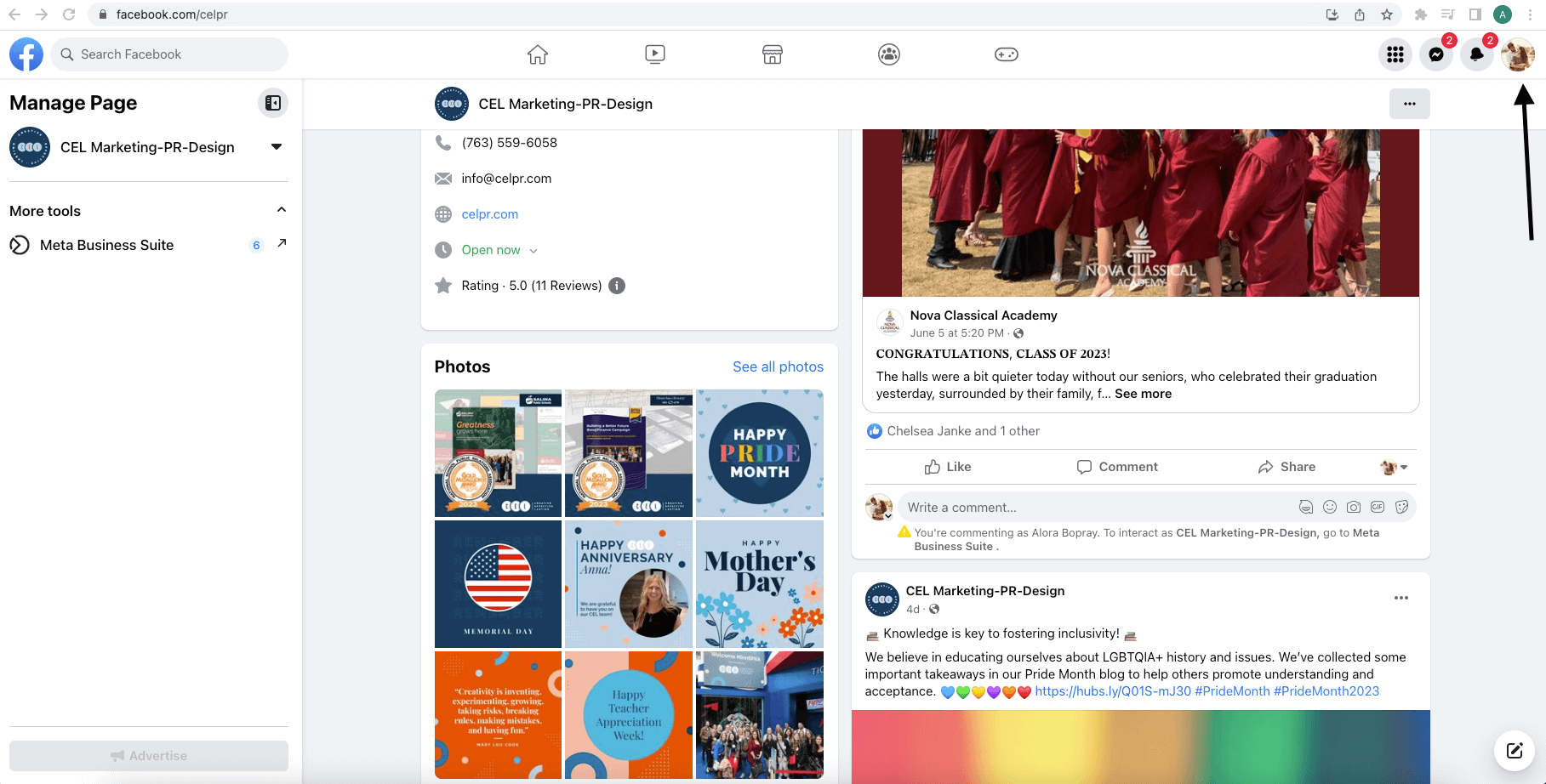
Task: Open the hubs.ly Pride Month blog link
Action: (1113, 691)
